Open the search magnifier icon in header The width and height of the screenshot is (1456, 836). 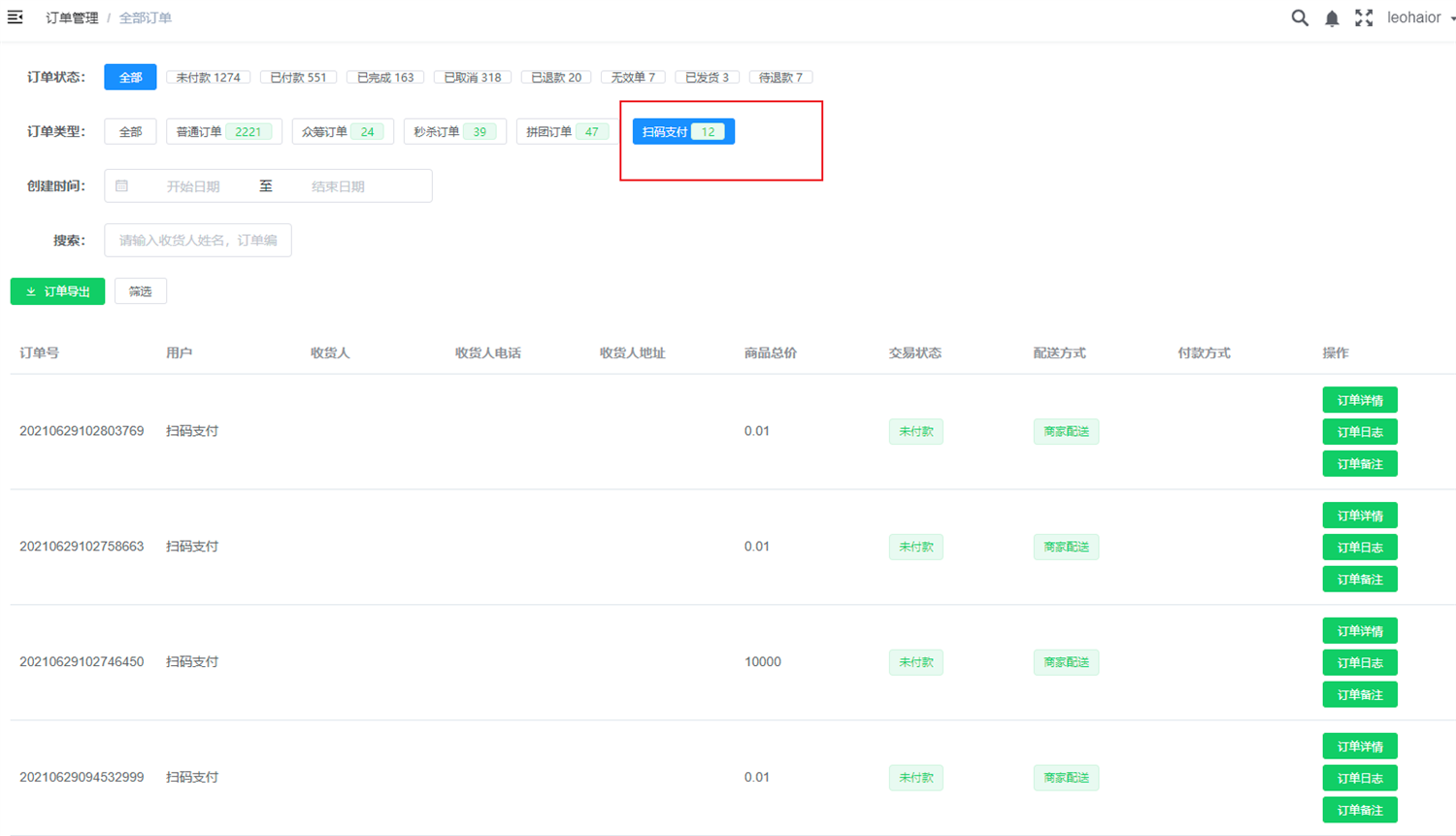pyautogui.click(x=1299, y=17)
